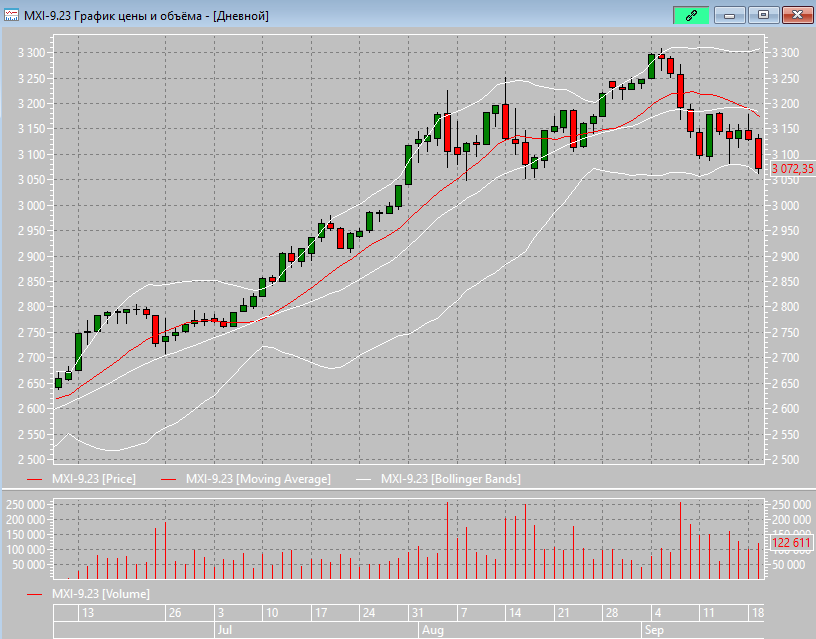Click date 14 on the time axis
The image size is (816, 639).
pos(515,612)
